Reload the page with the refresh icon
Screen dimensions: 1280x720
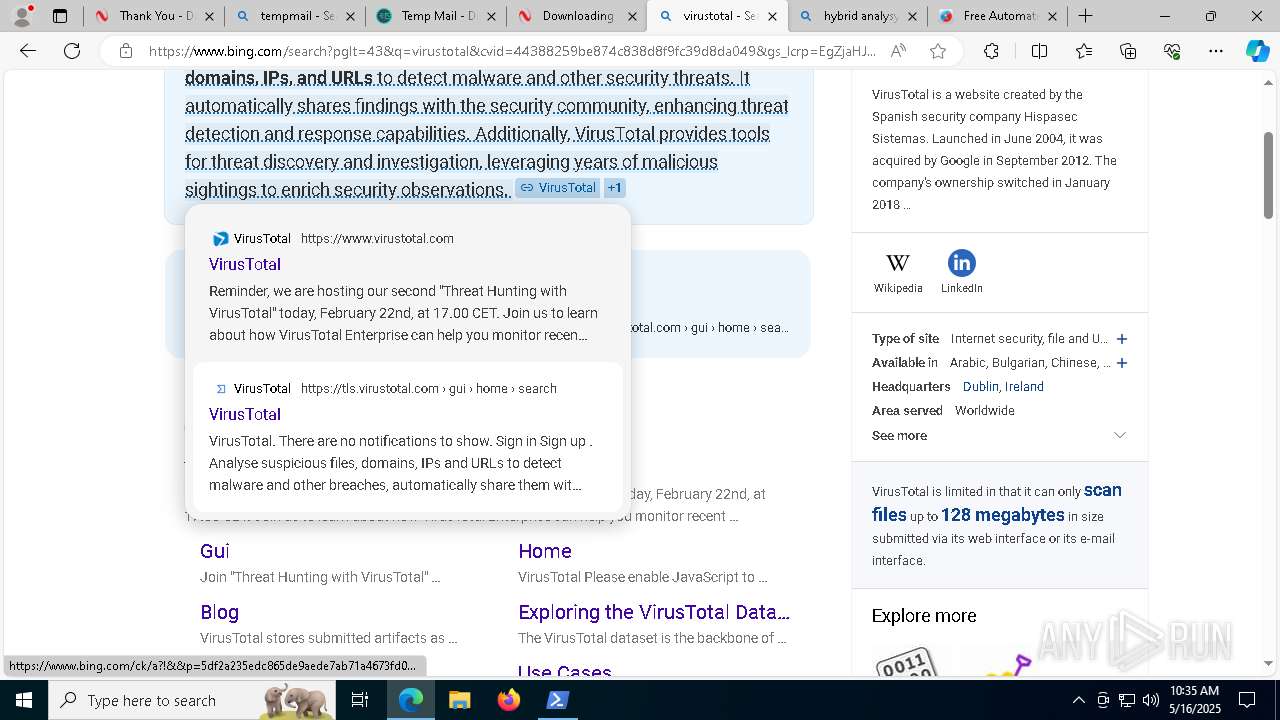pyautogui.click(x=72, y=51)
